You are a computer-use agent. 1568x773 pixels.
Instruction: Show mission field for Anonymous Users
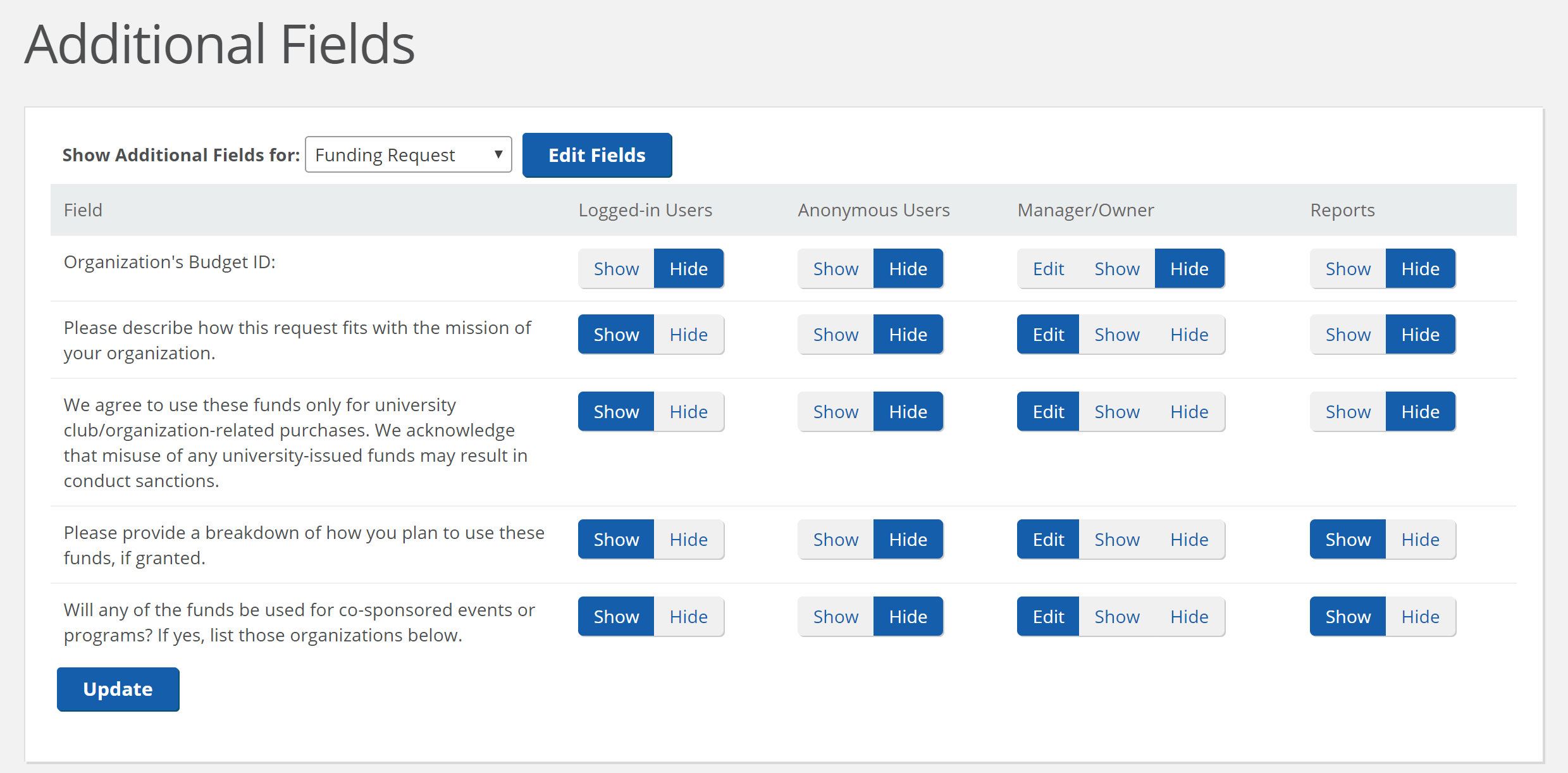(x=836, y=335)
